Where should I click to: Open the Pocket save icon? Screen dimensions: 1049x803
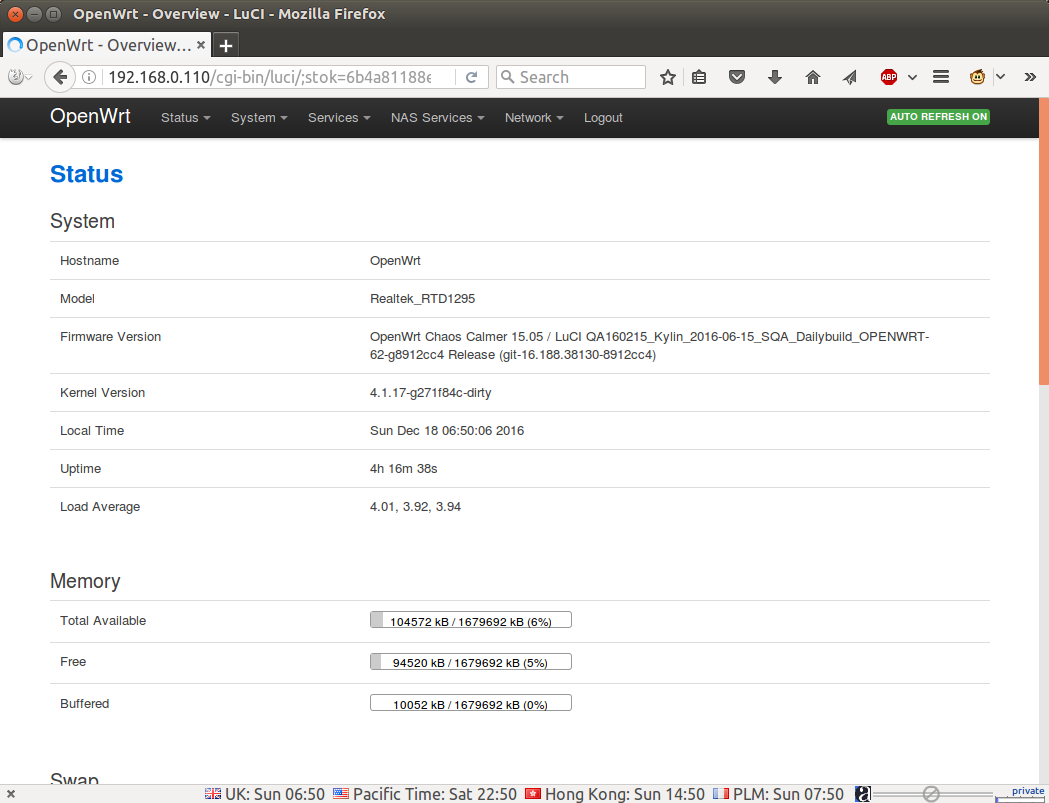(737, 77)
